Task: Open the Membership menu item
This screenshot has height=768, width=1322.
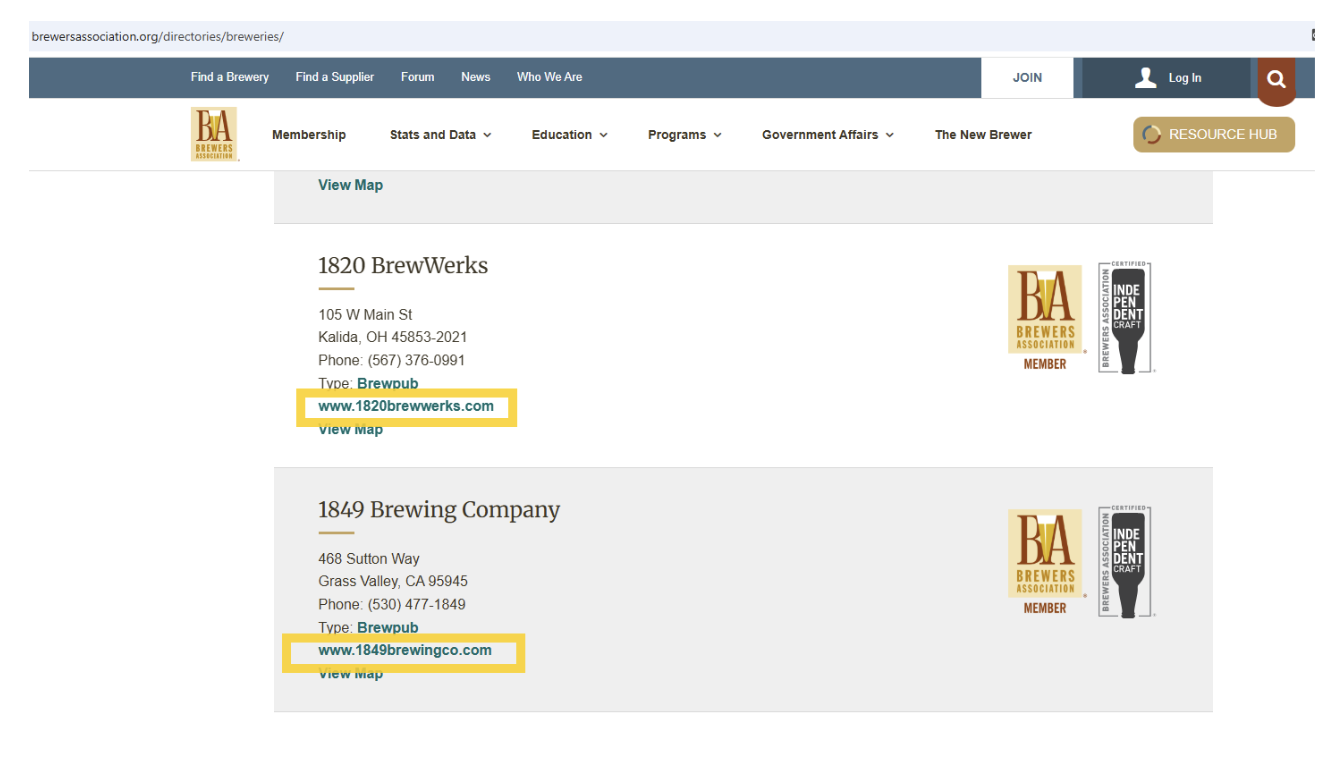Action: tap(308, 135)
